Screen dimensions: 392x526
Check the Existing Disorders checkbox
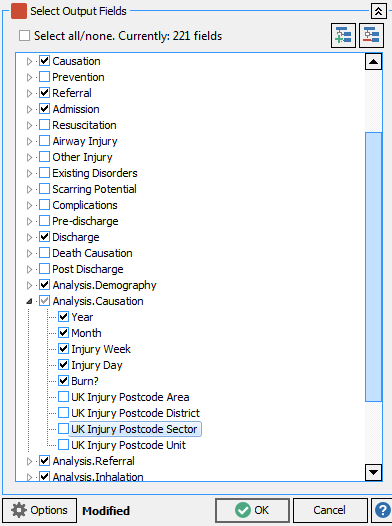pos(45,173)
